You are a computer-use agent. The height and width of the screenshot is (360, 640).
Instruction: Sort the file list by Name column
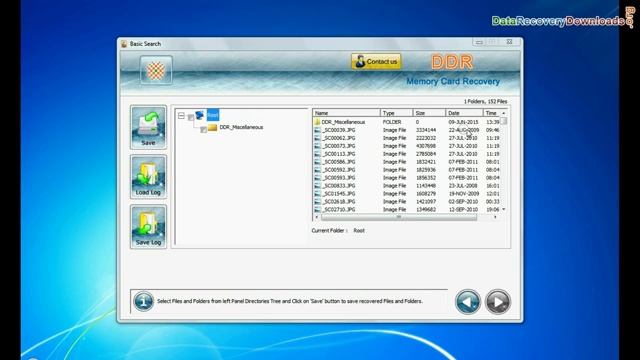click(x=346, y=113)
